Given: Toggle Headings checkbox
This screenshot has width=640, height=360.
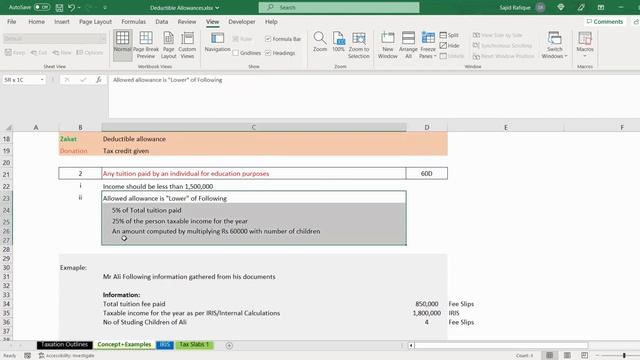Looking at the screenshot, I should 268,53.
